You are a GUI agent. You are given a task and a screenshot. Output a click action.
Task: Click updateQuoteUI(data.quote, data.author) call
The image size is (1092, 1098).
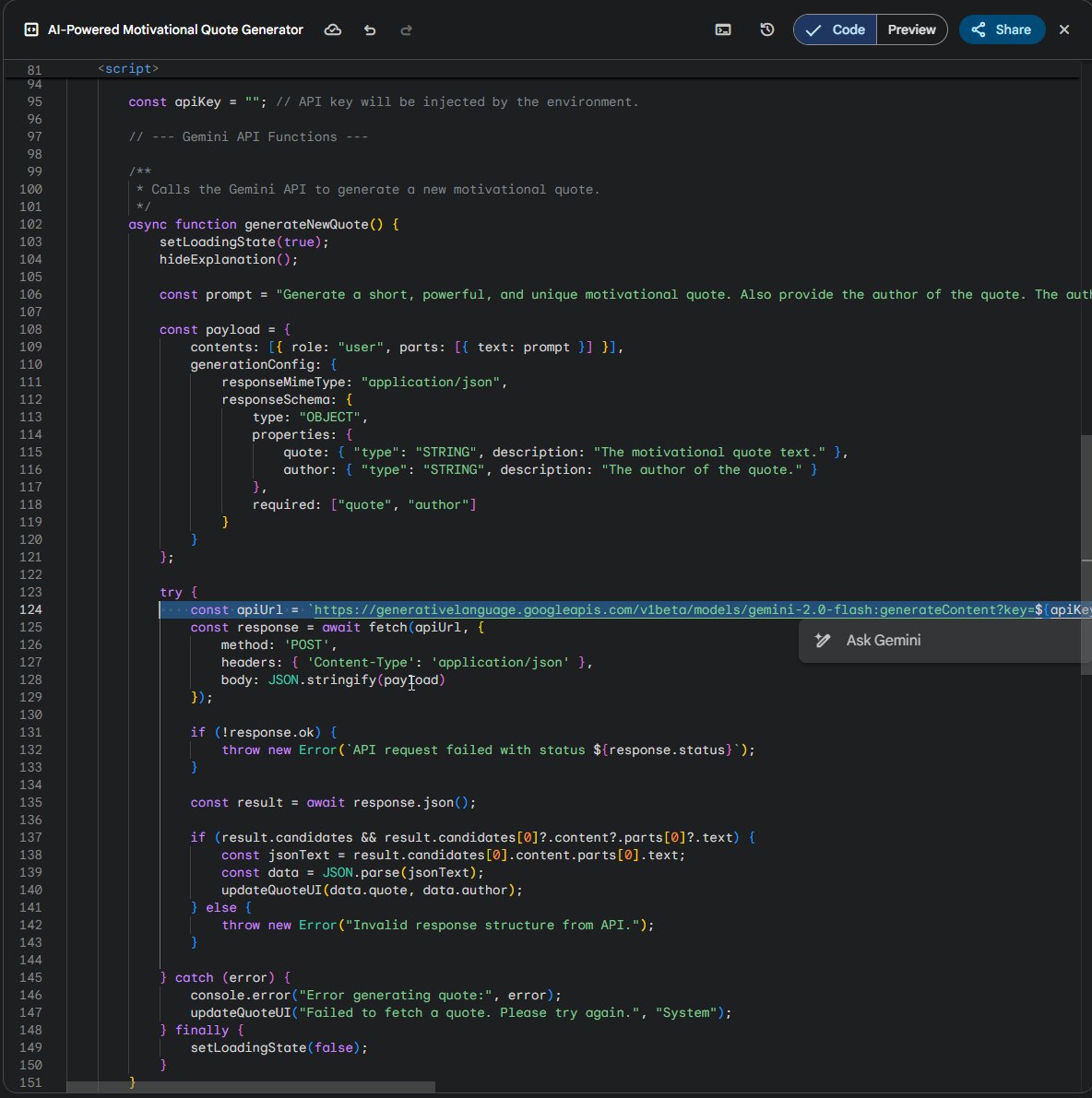click(372, 890)
